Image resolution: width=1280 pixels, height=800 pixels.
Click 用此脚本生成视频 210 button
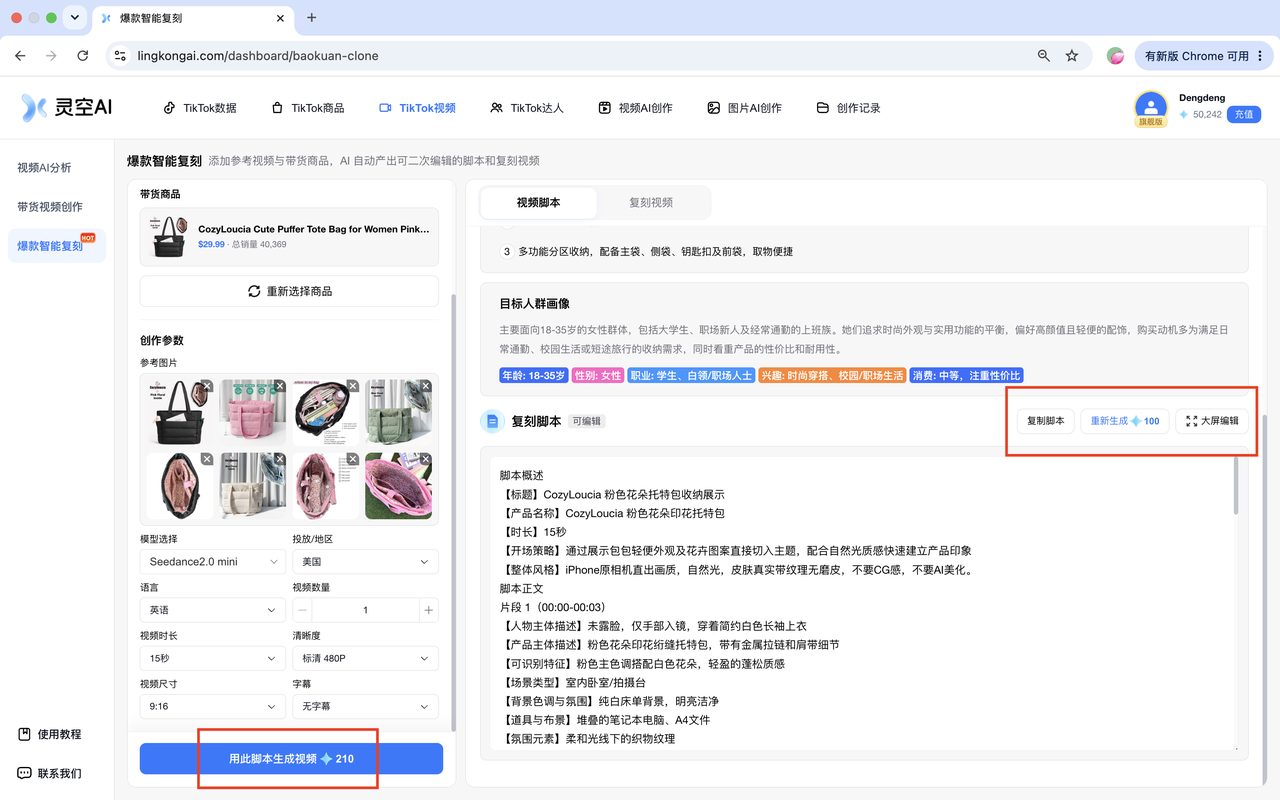point(291,759)
